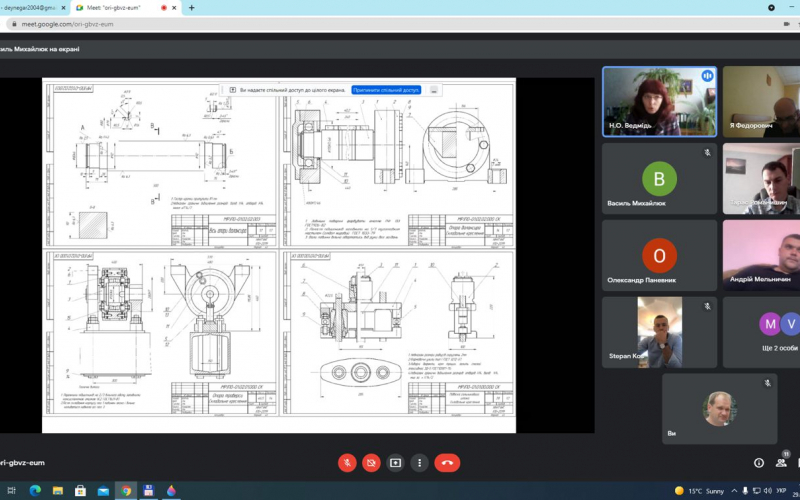Open meeting details info icon
The image size is (800, 500).
(x=759, y=463)
